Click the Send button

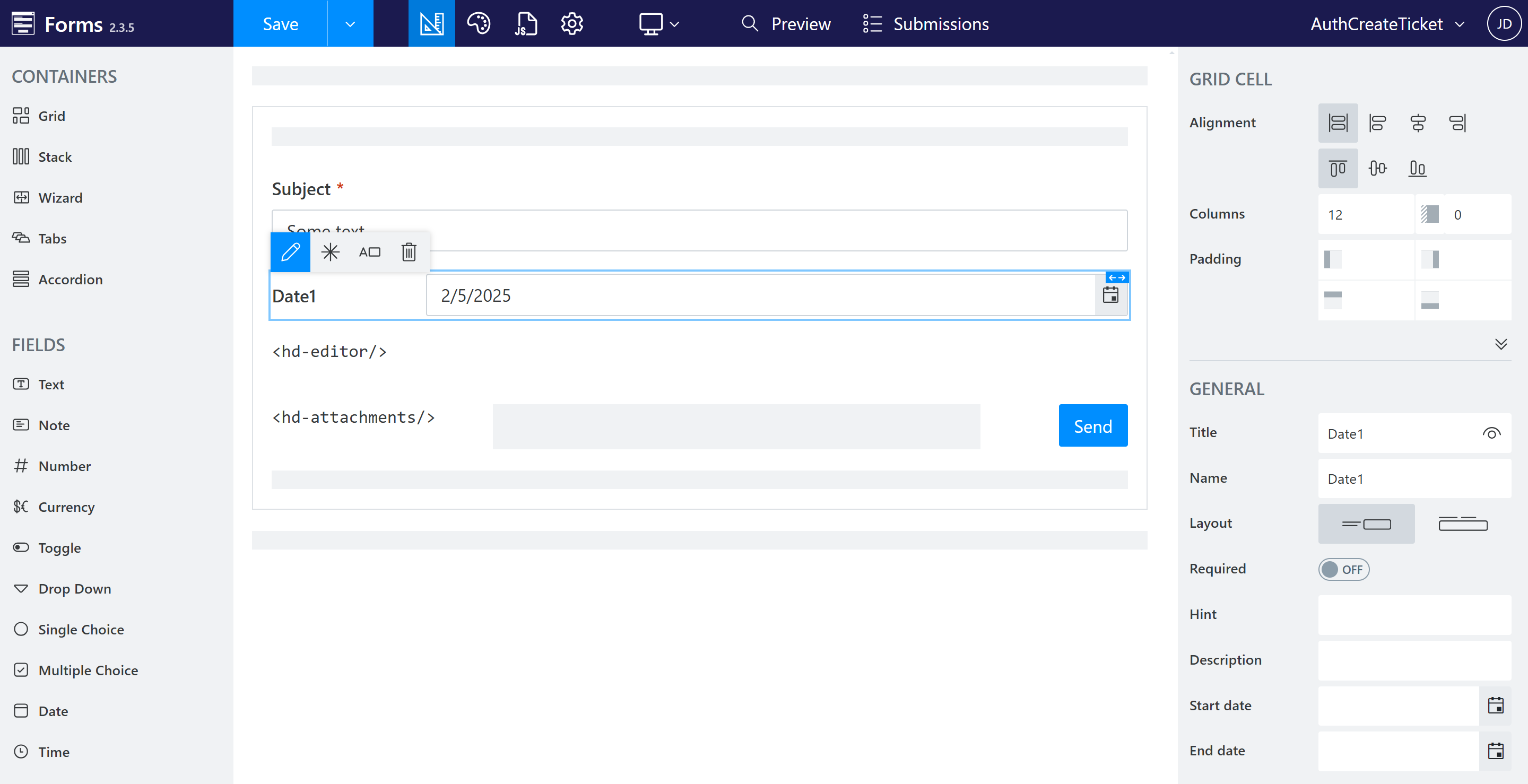(1092, 426)
